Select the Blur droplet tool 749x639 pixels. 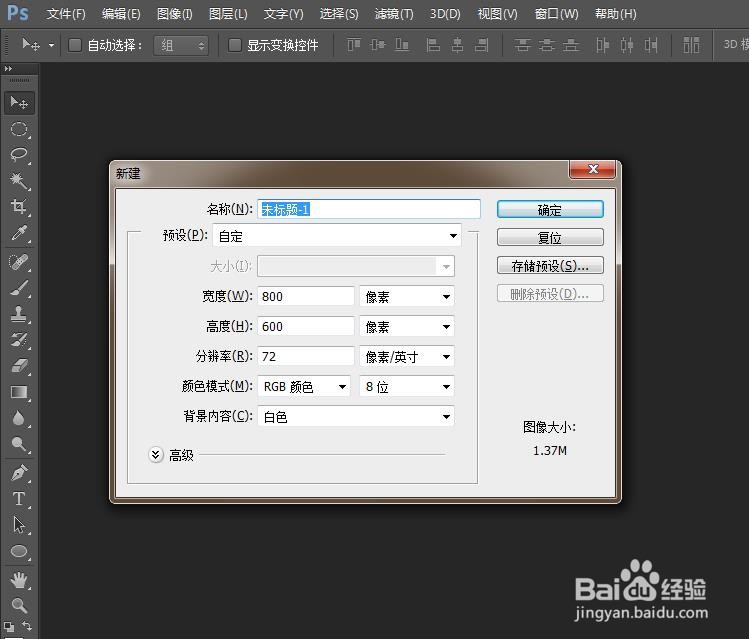tap(19, 418)
